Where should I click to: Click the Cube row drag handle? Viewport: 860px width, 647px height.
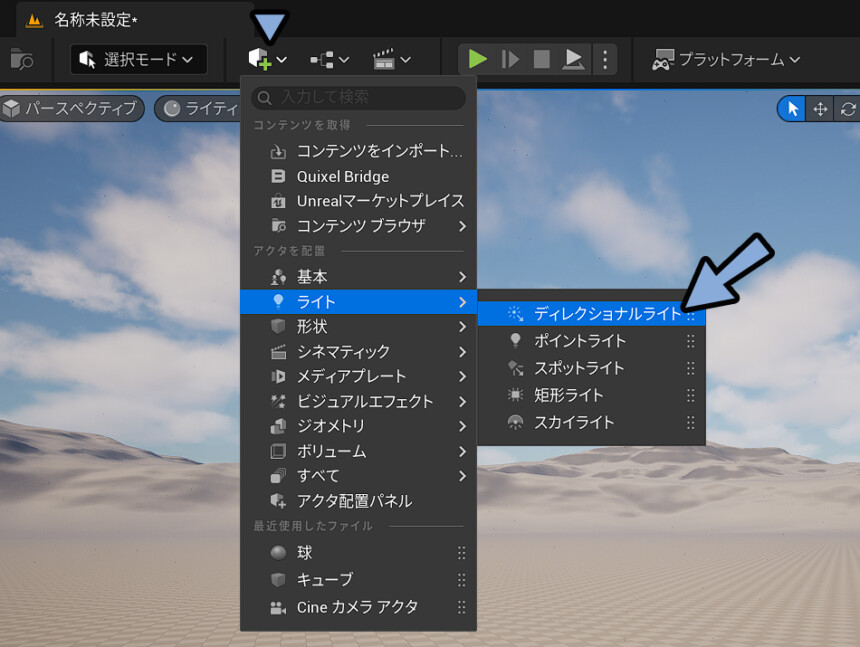point(462,580)
